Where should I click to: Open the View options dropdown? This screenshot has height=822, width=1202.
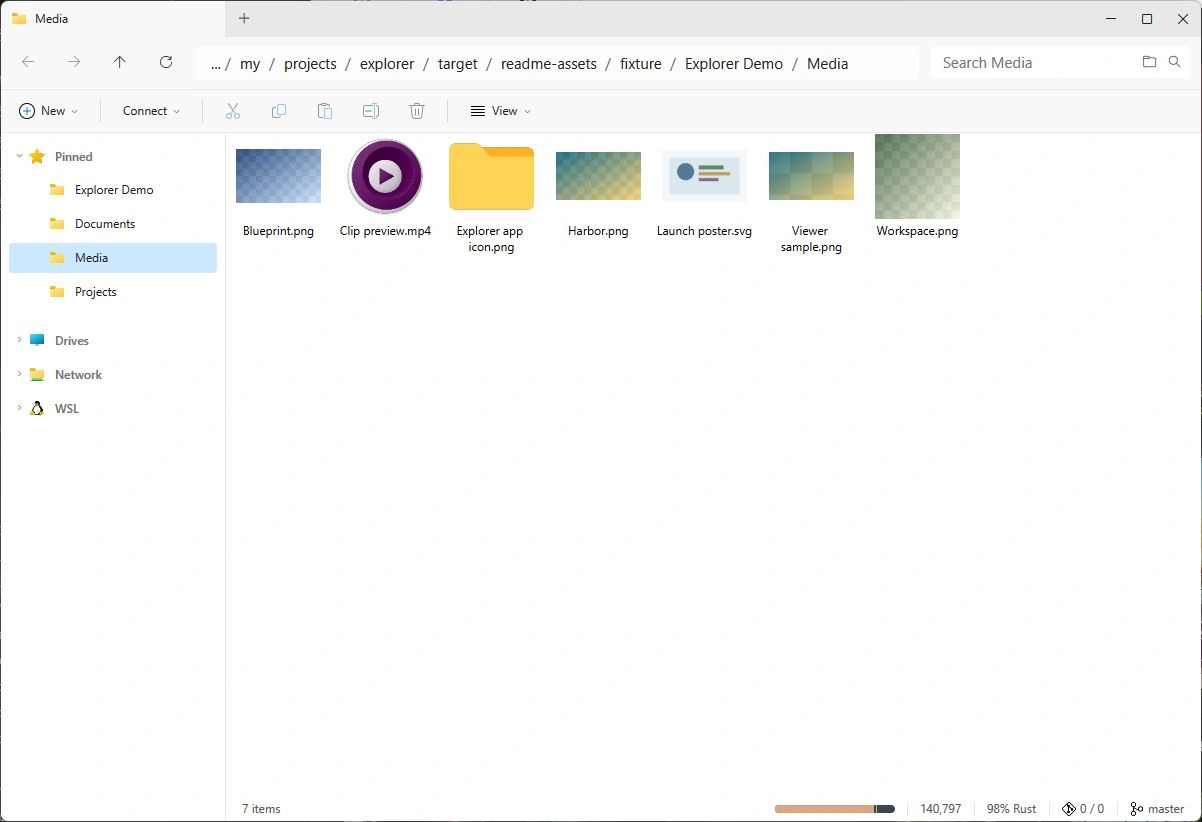tap(500, 111)
